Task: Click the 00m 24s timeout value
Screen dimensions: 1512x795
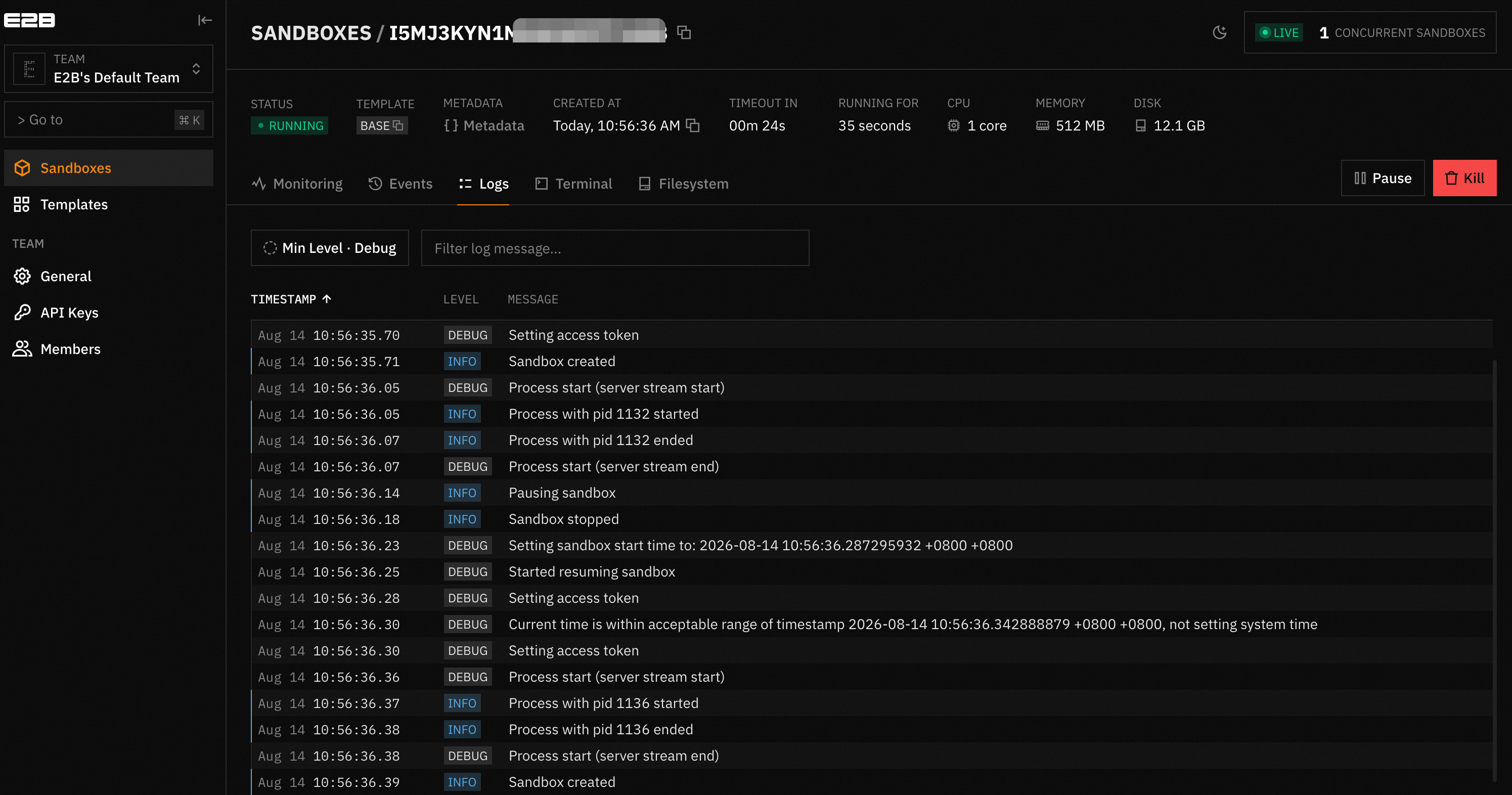Action: (x=757, y=125)
